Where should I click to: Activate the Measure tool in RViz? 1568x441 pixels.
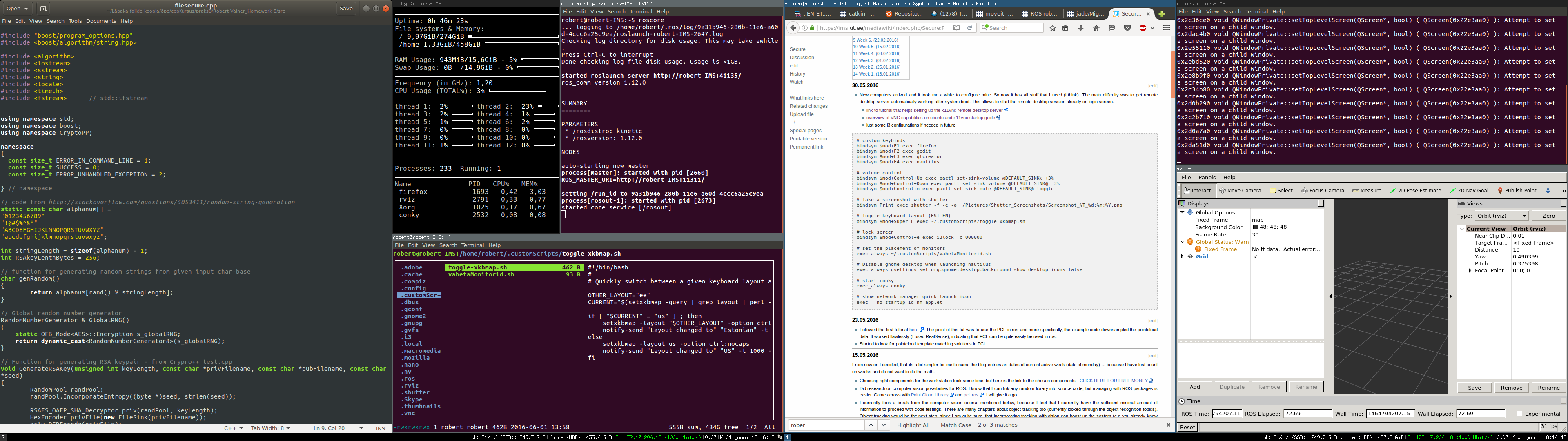pyautogui.click(x=1367, y=191)
